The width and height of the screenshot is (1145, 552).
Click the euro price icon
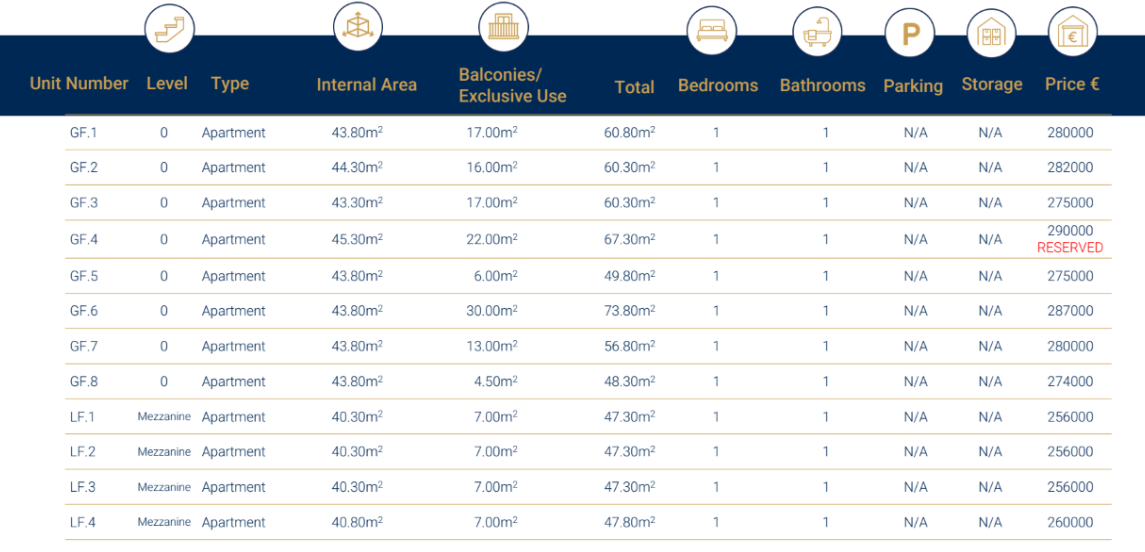point(1072,34)
